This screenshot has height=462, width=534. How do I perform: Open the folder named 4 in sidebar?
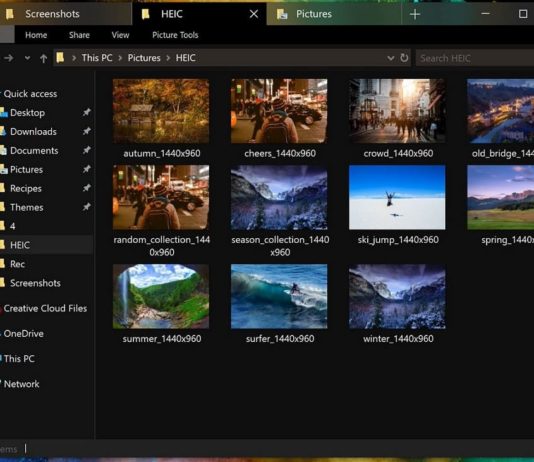point(13,226)
